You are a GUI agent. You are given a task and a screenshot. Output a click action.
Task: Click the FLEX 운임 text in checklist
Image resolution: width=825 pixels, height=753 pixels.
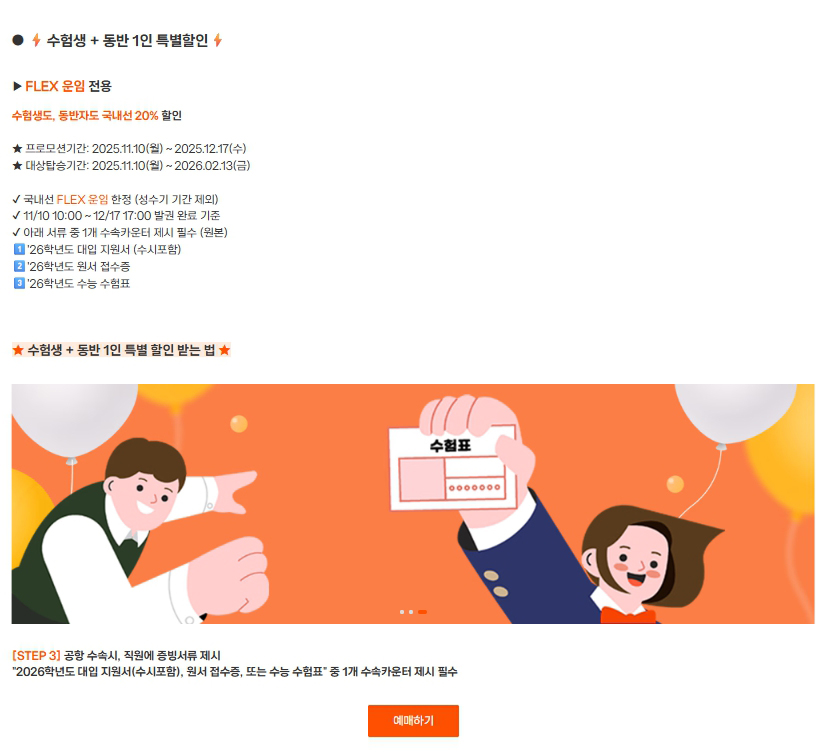82,199
